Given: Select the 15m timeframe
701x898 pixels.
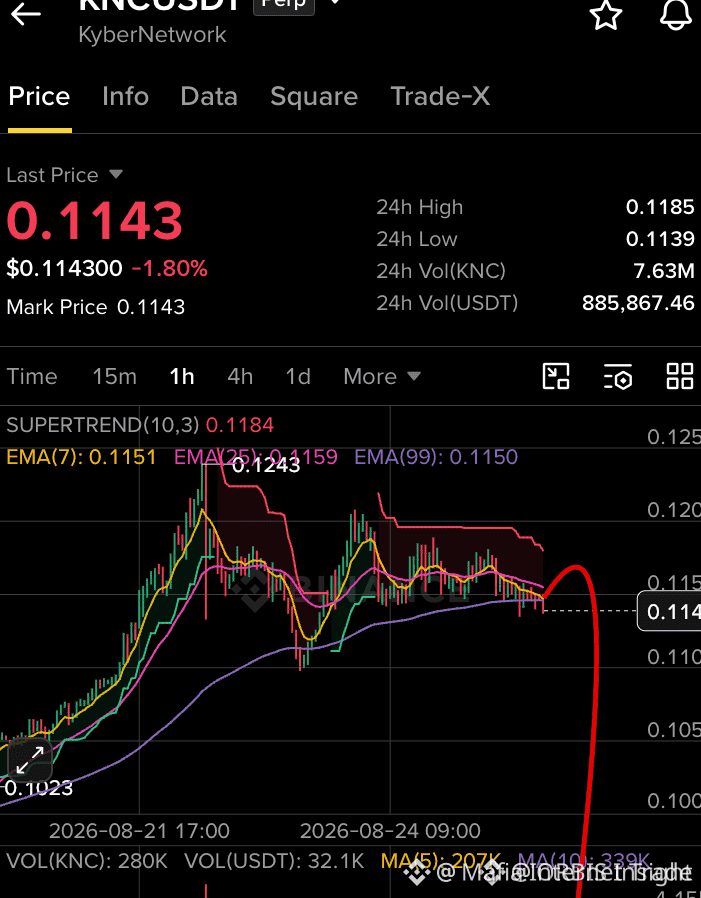Looking at the screenshot, I should 115,376.
